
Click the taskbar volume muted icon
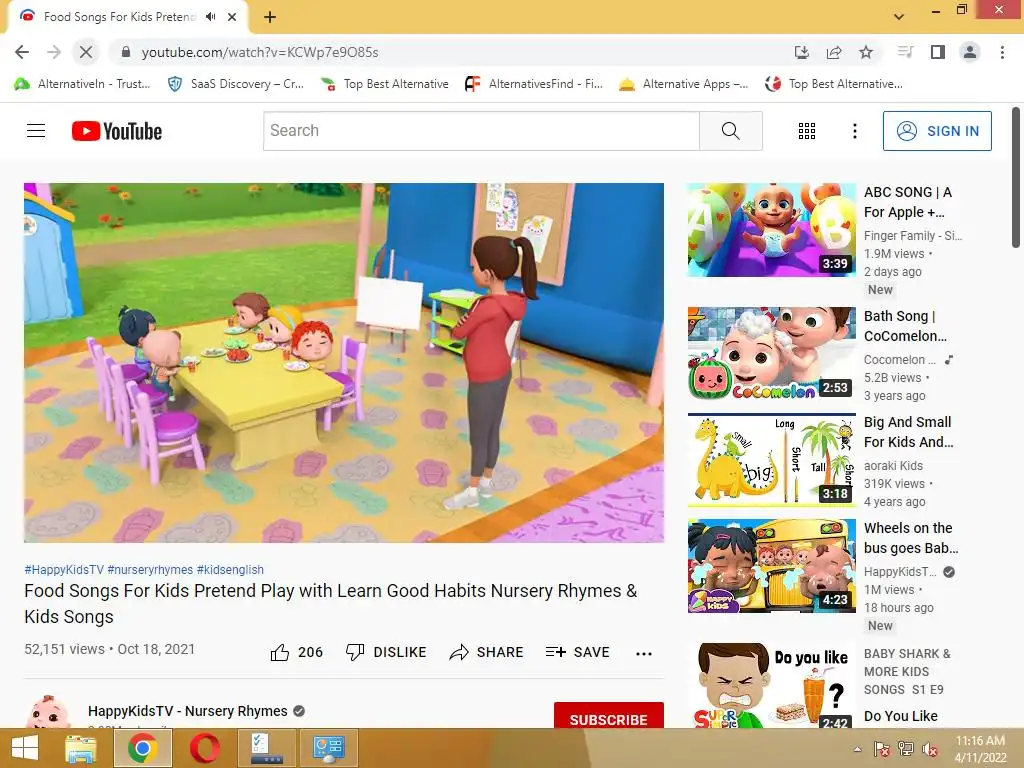[x=930, y=749]
